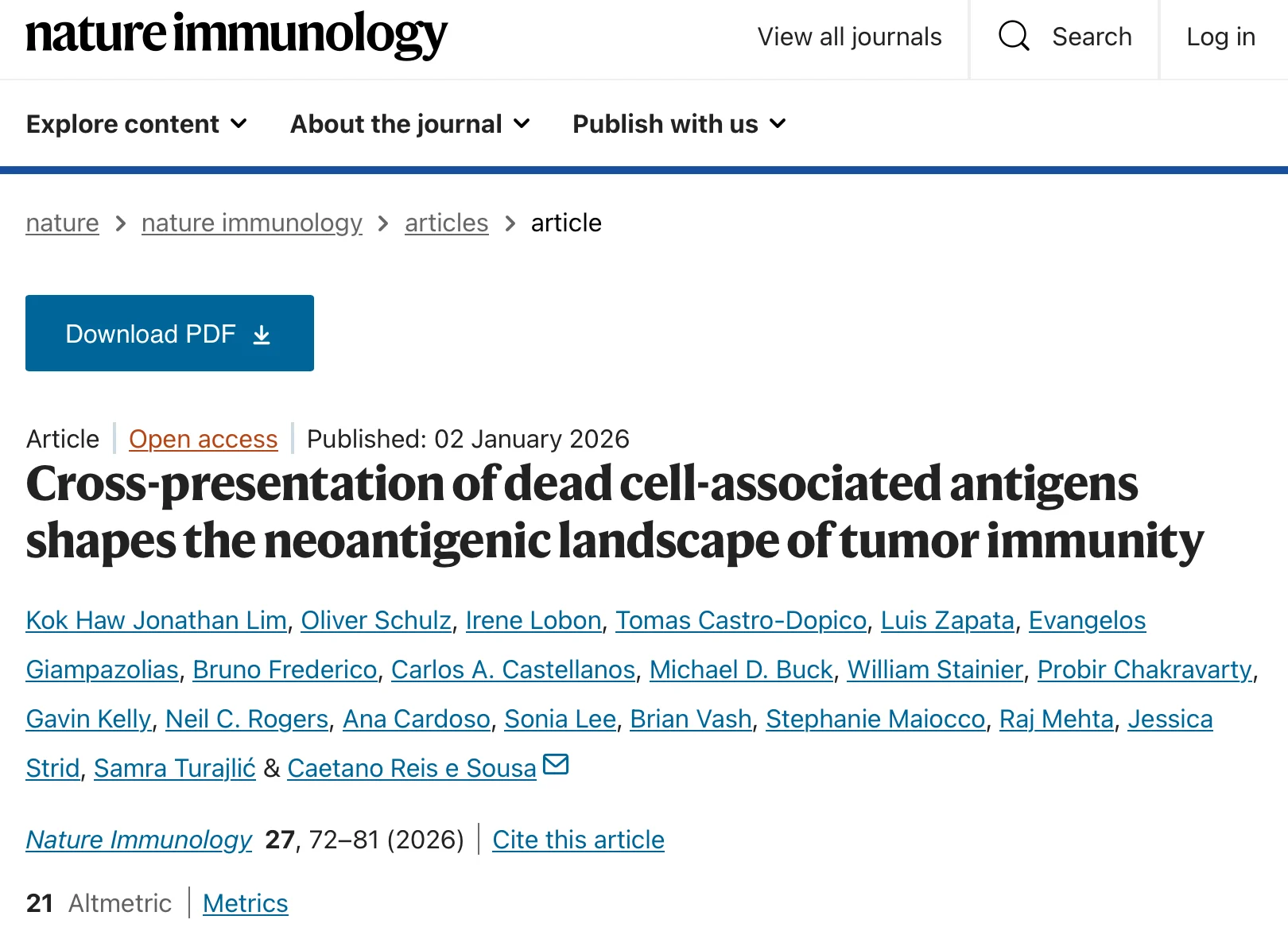Viewport: 1288px width, 939px height.
Task: View the article Metrics link
Action: point(245,903)
